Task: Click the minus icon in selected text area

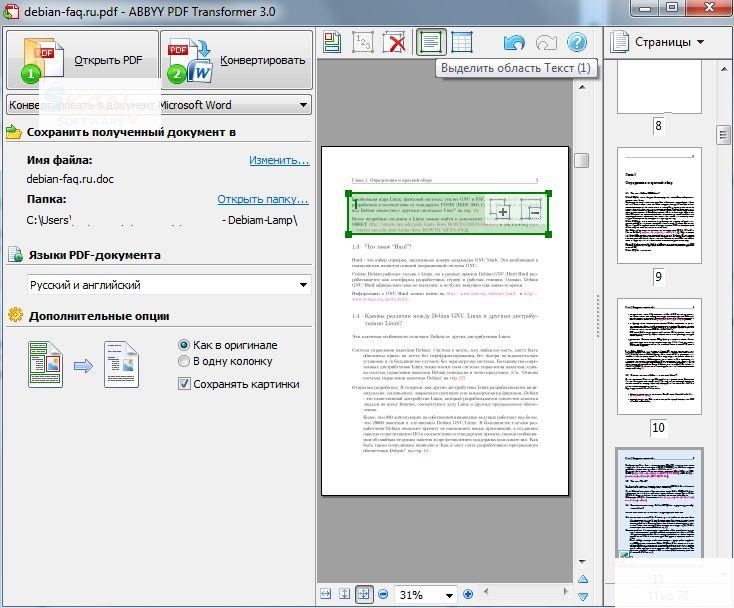Action: click(531, 210)
